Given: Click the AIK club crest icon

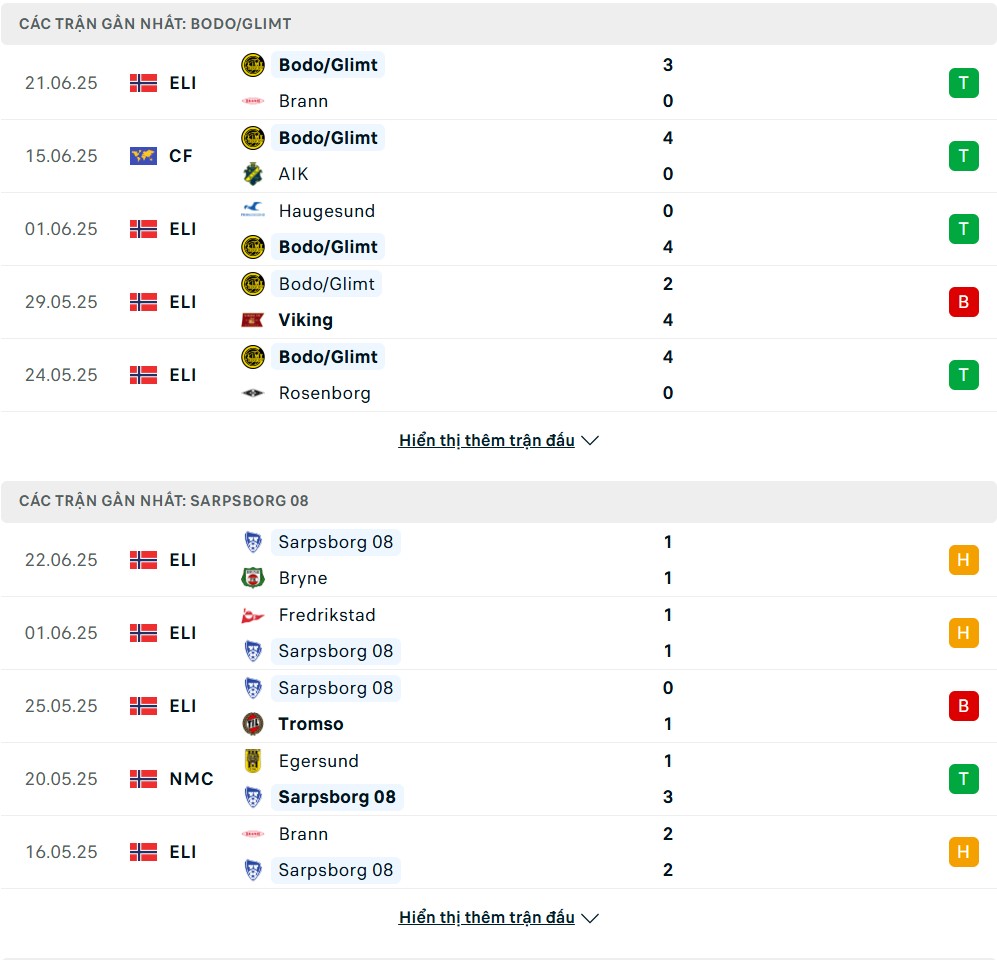Looking at the screenshot, I should [x=253, y=174].
